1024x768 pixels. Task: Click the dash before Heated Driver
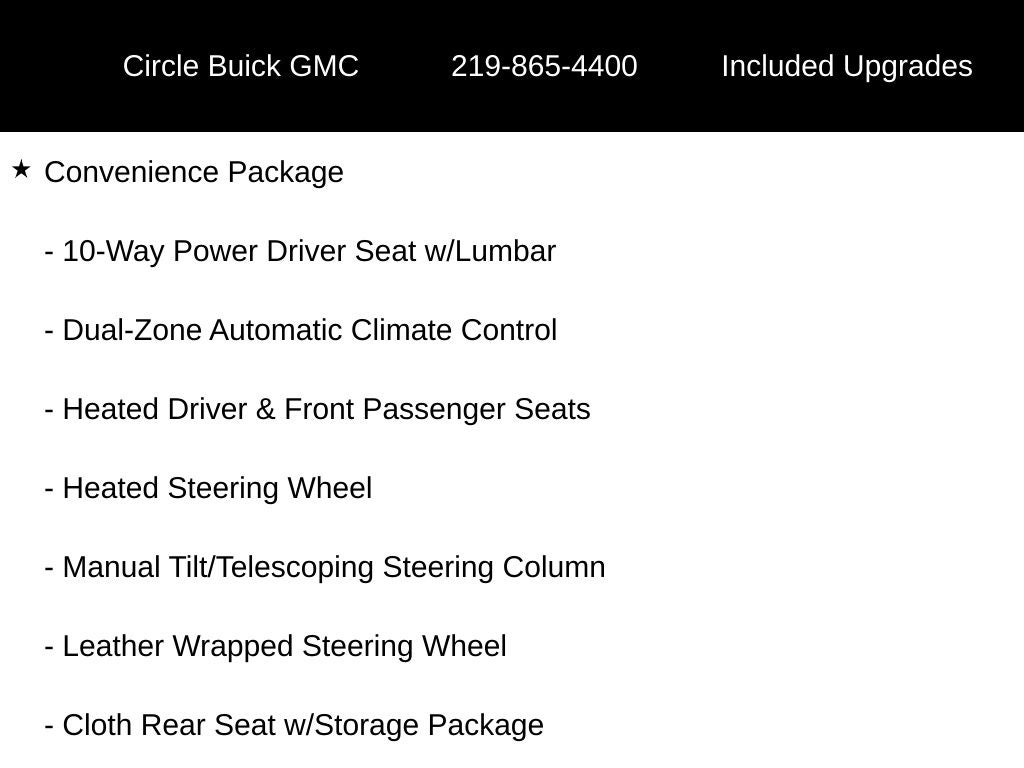[x=49, y=410]
